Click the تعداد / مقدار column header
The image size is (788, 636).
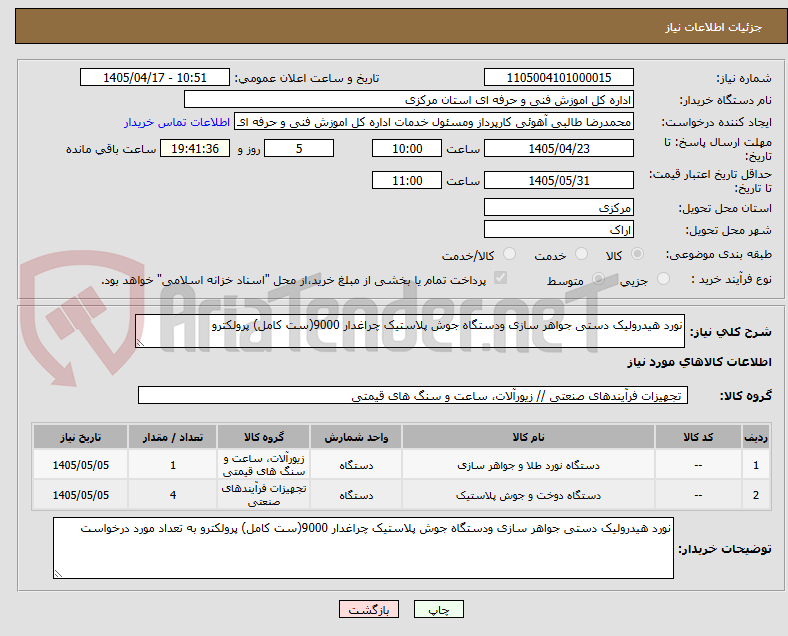click(172, 437)
